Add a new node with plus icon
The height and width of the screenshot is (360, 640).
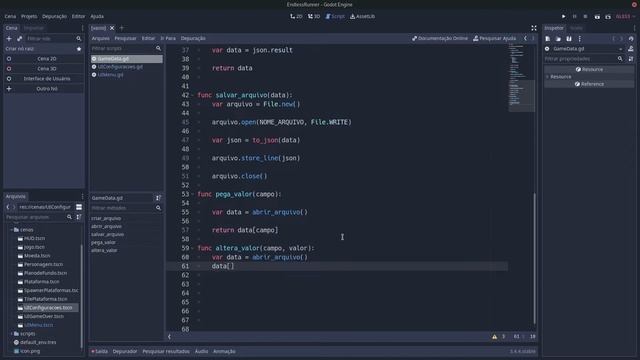[x=9, y=38]
